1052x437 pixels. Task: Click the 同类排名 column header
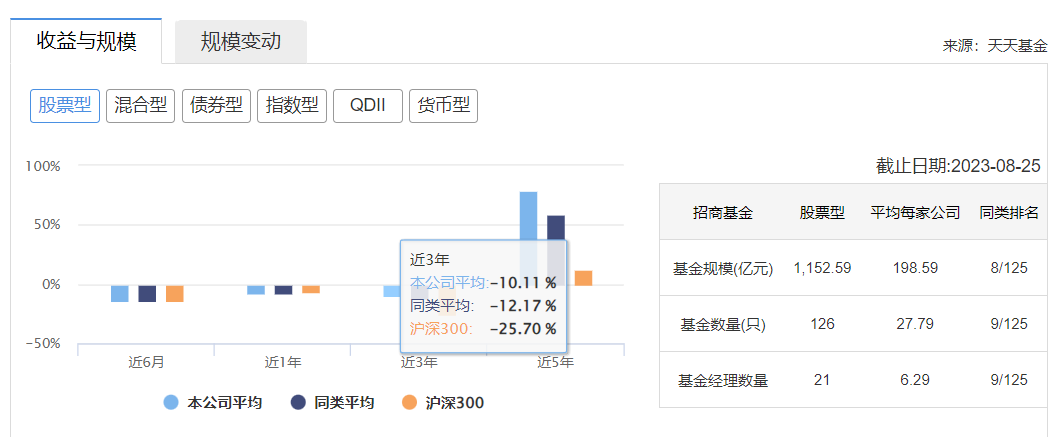click(x=1009, y=212)
